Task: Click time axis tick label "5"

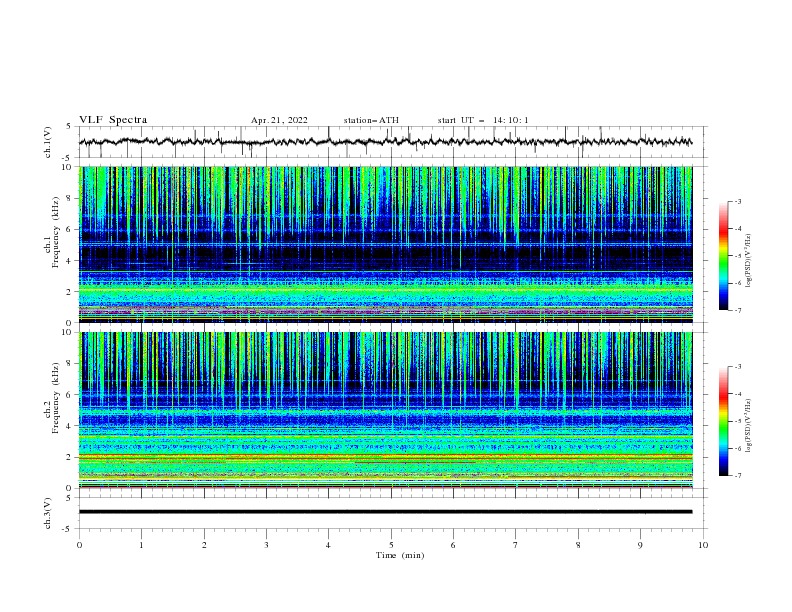Action: click(391, 545)
